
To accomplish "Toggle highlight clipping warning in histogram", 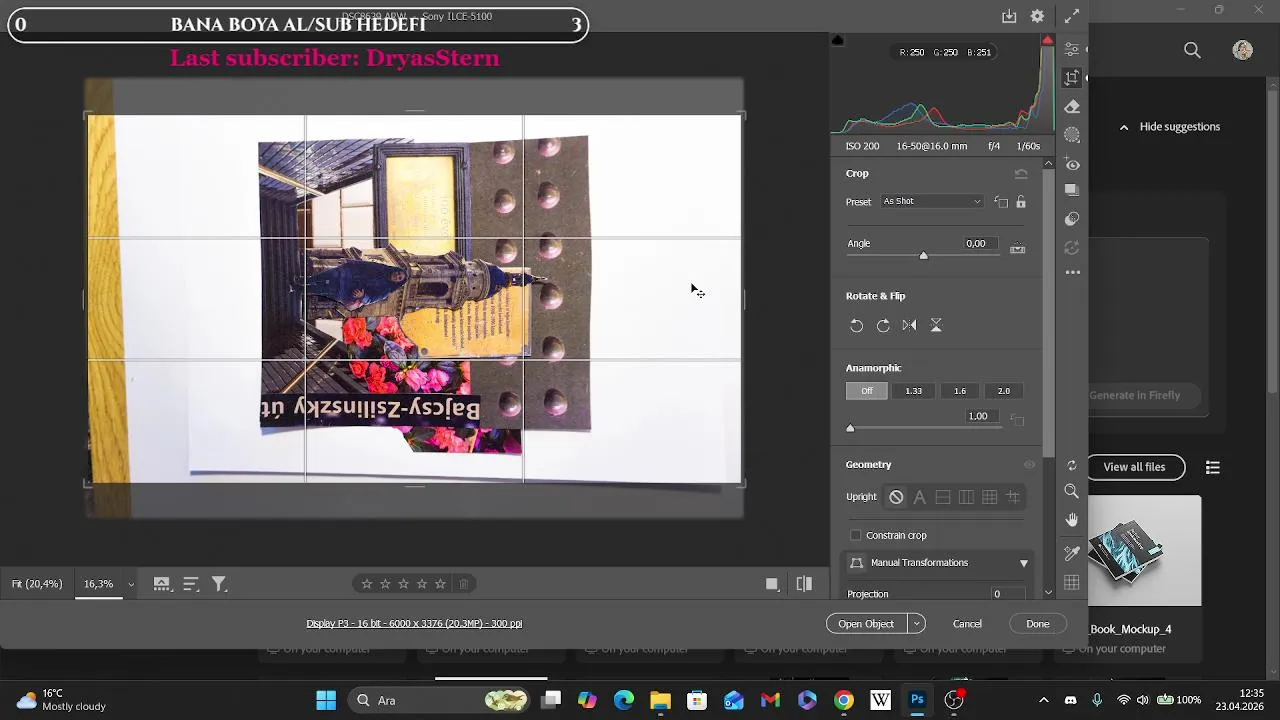I will click(x=1047, y=40).
